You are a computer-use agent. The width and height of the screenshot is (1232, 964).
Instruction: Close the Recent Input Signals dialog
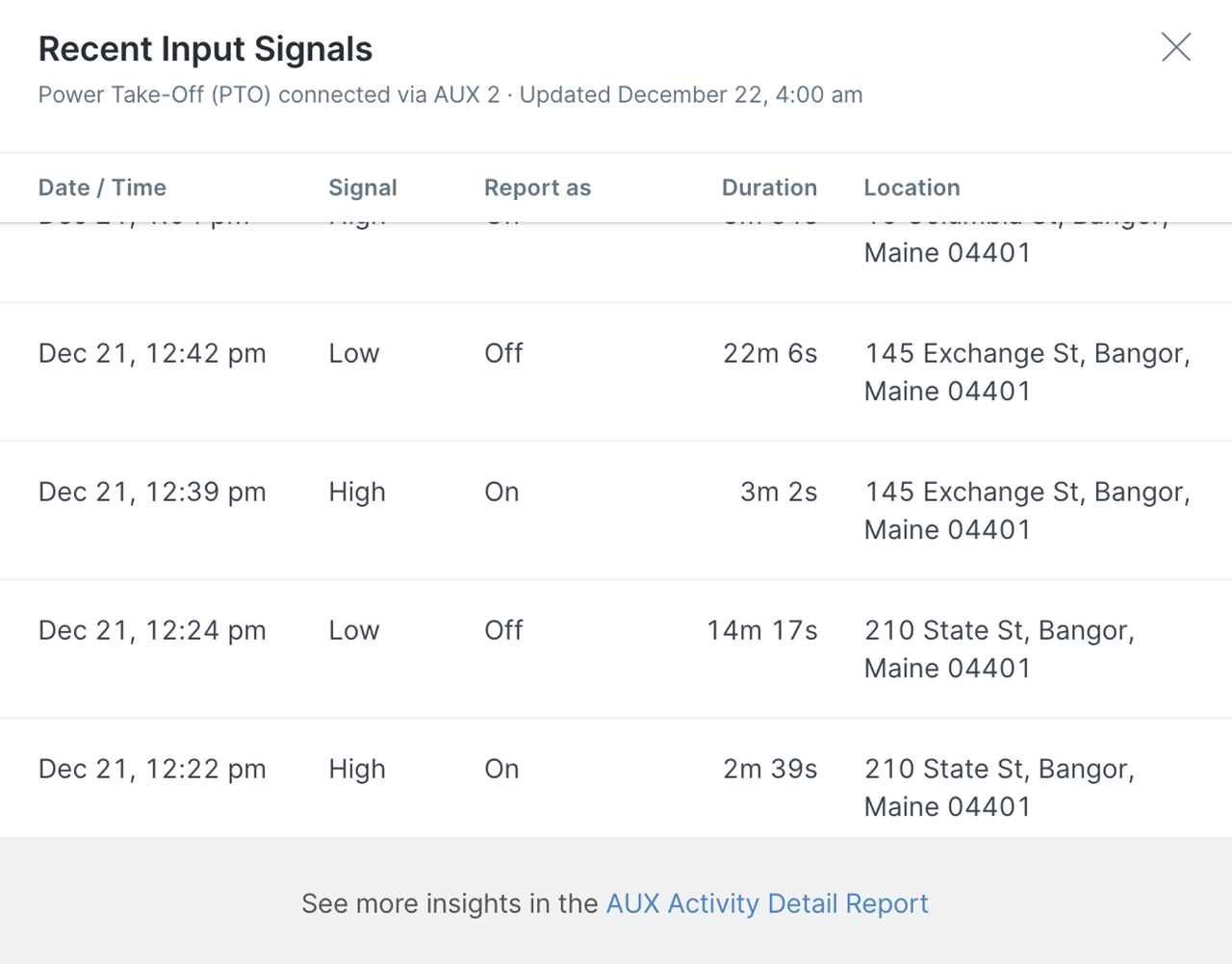1175,47
